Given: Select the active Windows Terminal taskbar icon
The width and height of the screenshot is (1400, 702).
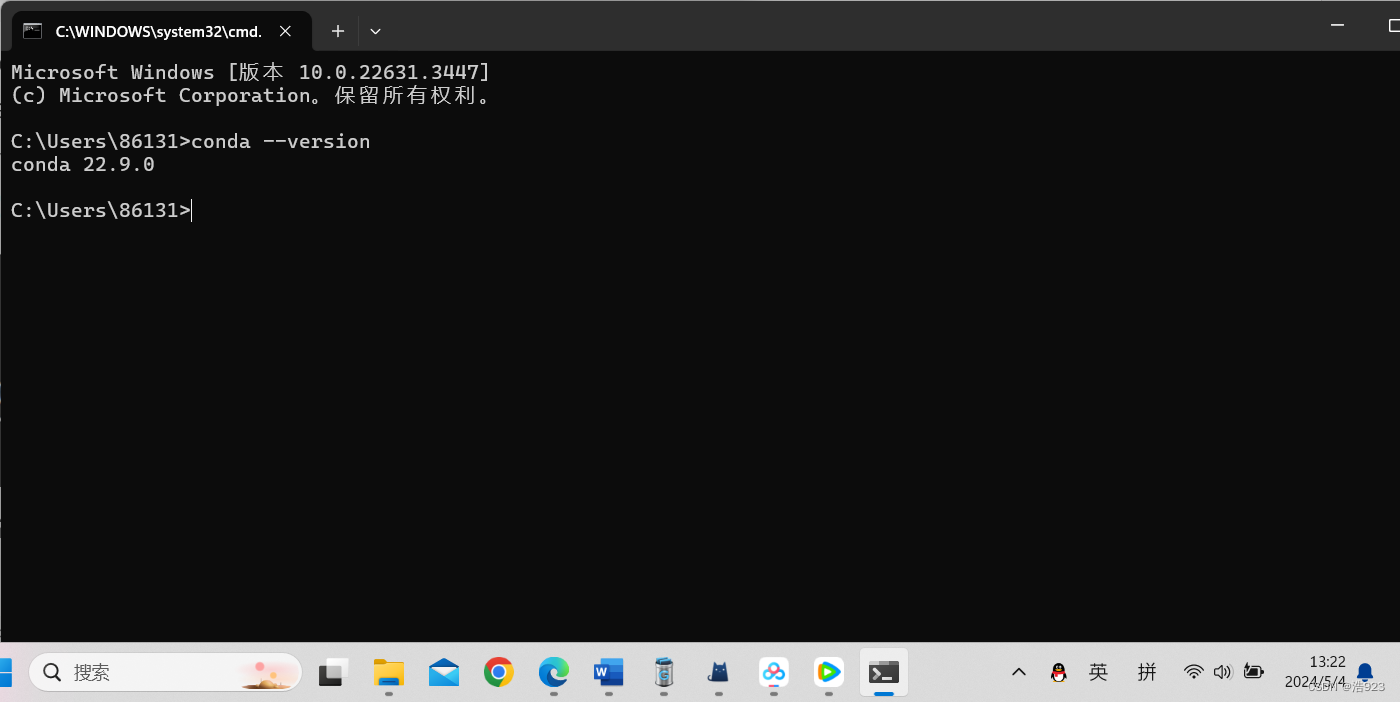Looking at the screenshot, I should coord(883,672).
